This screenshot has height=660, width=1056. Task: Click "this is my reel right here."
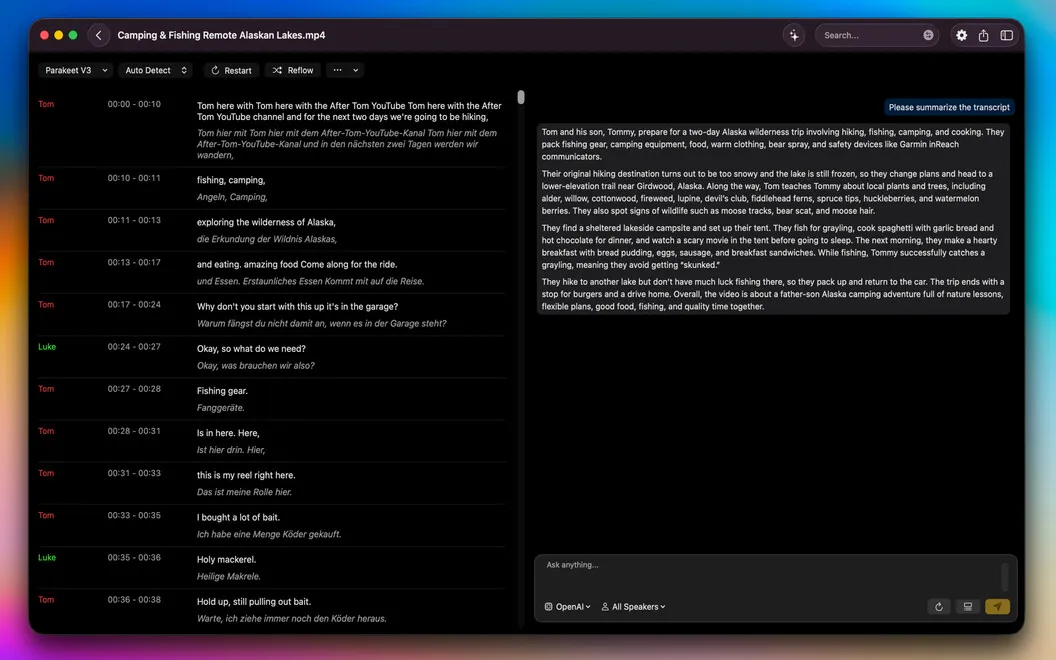[x=246, y=475]
